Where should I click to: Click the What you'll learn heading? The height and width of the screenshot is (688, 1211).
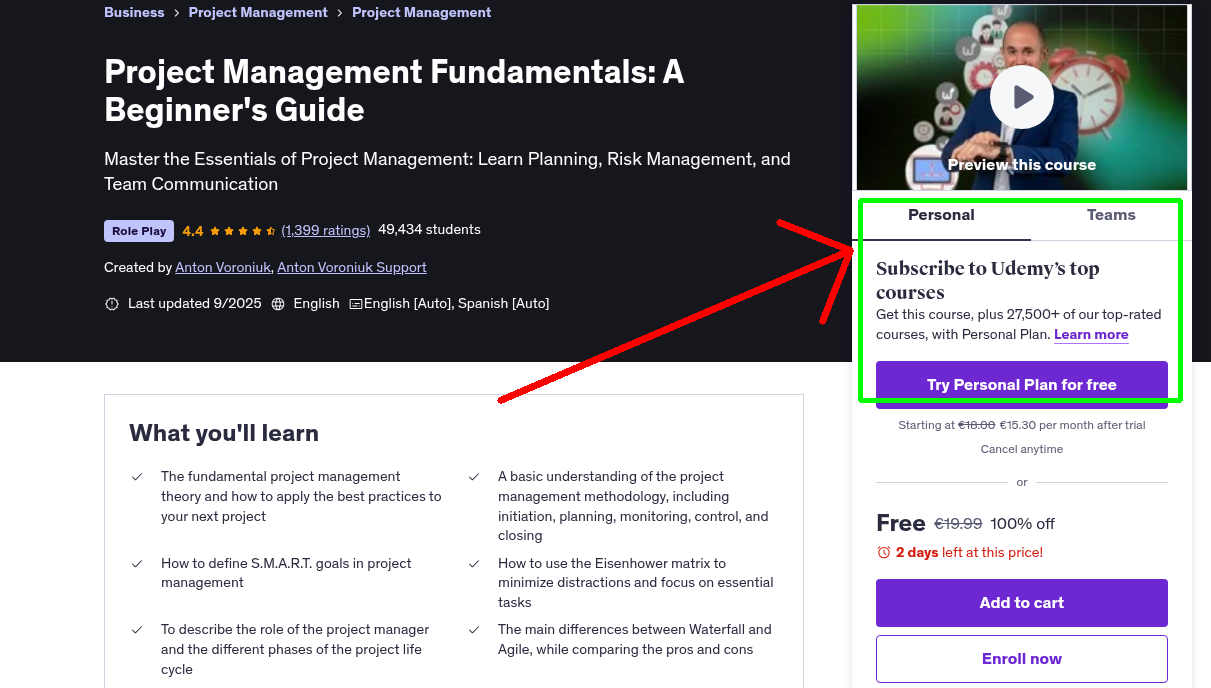click(224, 433)
